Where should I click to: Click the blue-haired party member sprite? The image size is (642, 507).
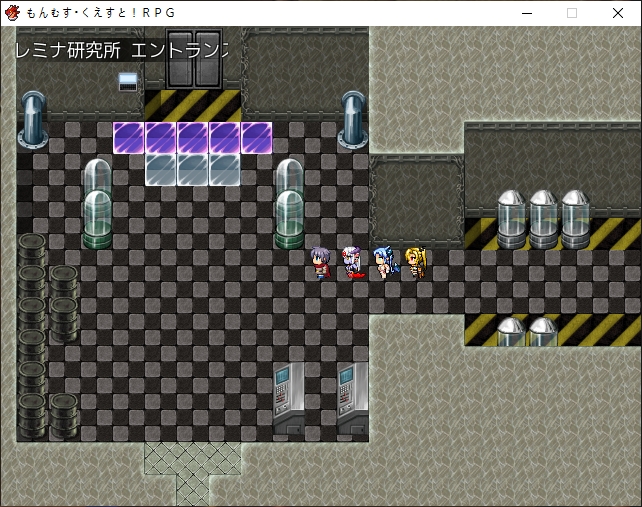coord(385,263)
